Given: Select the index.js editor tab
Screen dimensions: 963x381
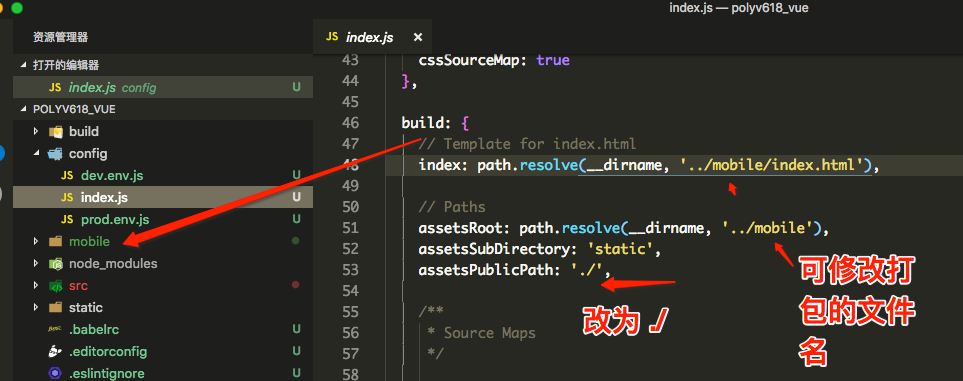Looking at the screenshot, I should pyautogui.click(x=372, y=37).
